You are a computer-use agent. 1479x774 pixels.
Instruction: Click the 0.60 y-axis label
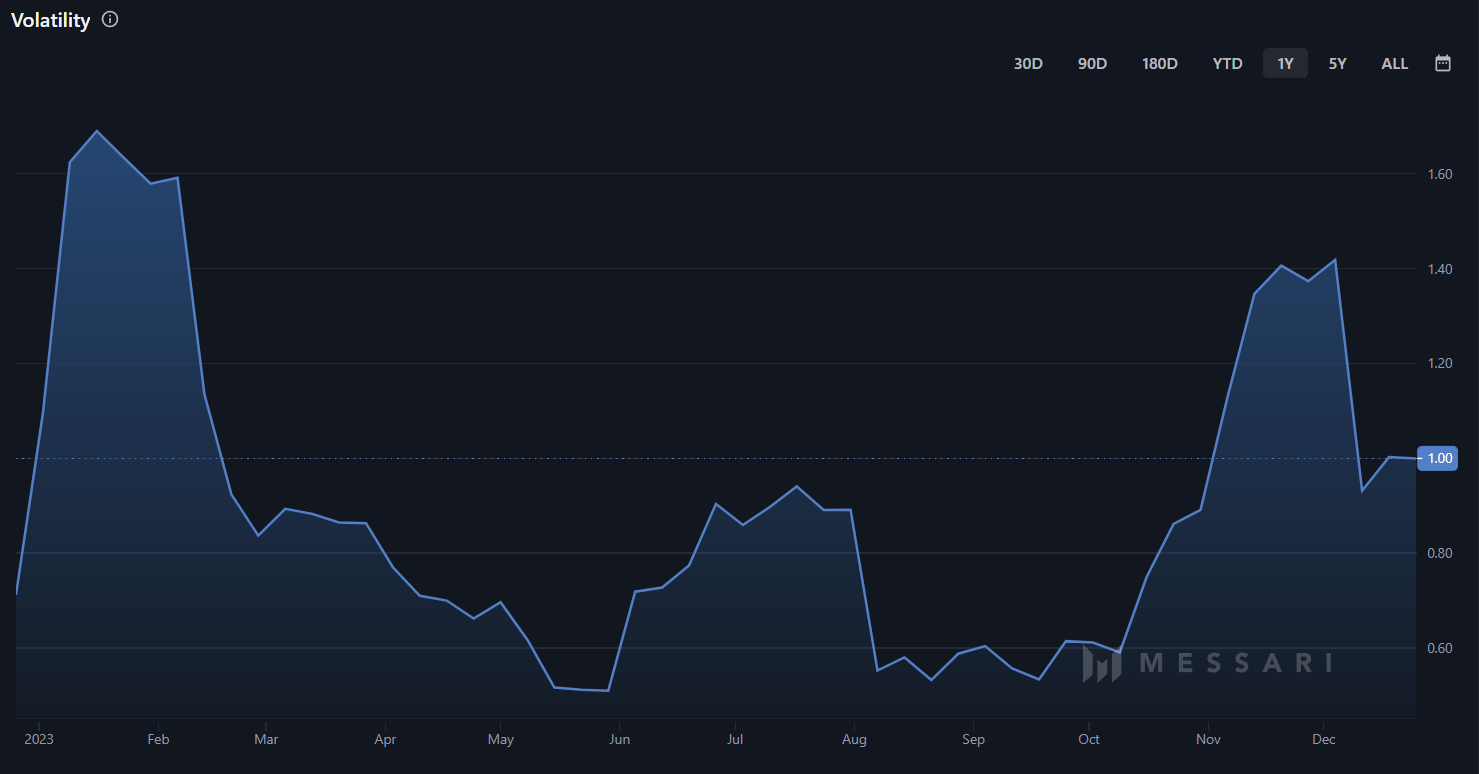(1440, 648)
